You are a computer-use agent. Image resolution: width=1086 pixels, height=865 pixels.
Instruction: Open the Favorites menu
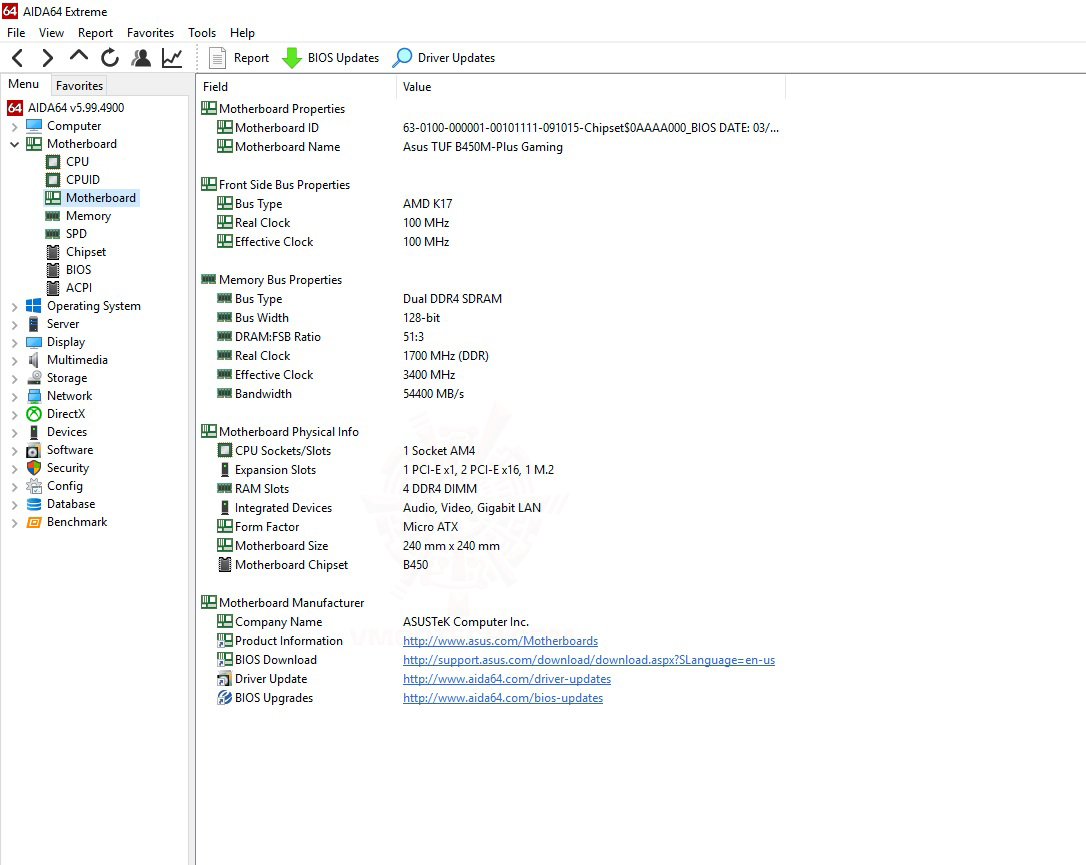[x=150, y=33]
